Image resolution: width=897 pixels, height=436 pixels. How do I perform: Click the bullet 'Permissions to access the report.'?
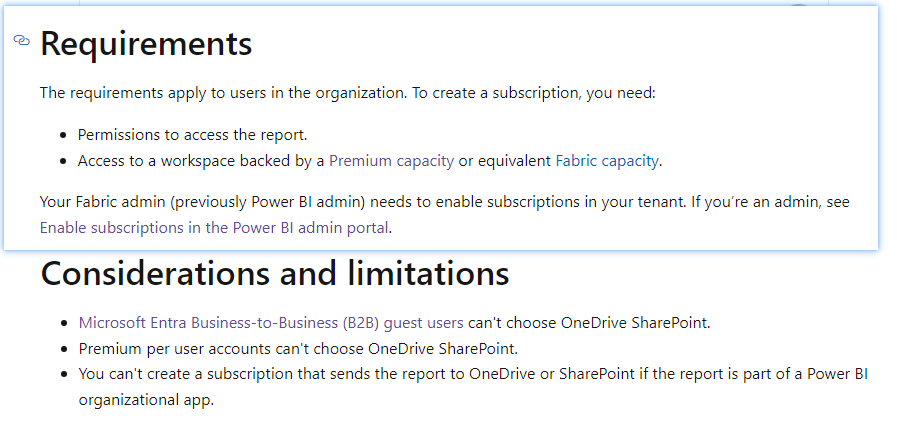click(192, 135)
